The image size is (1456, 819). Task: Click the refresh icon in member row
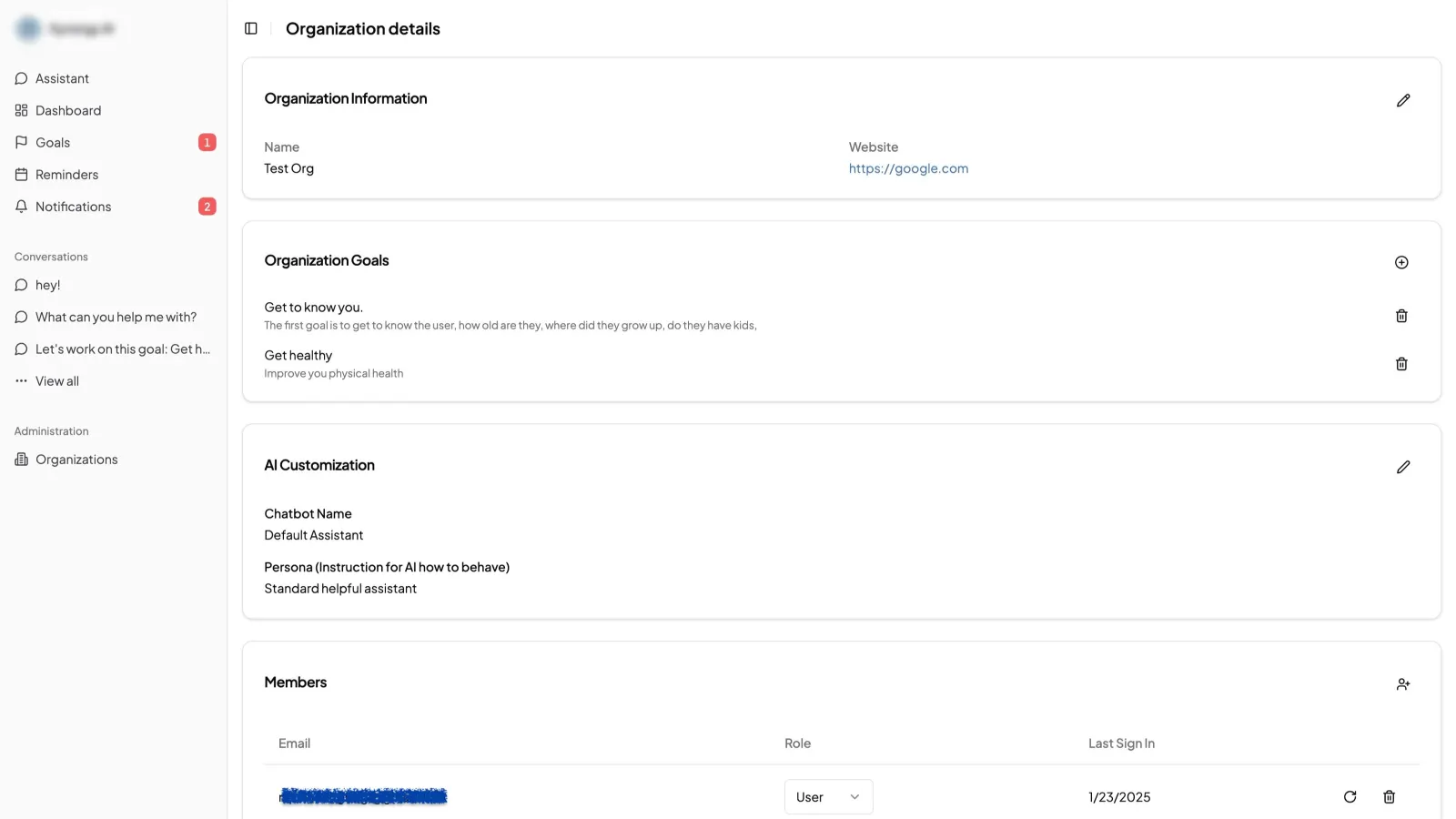click(x=1350, y=797)
